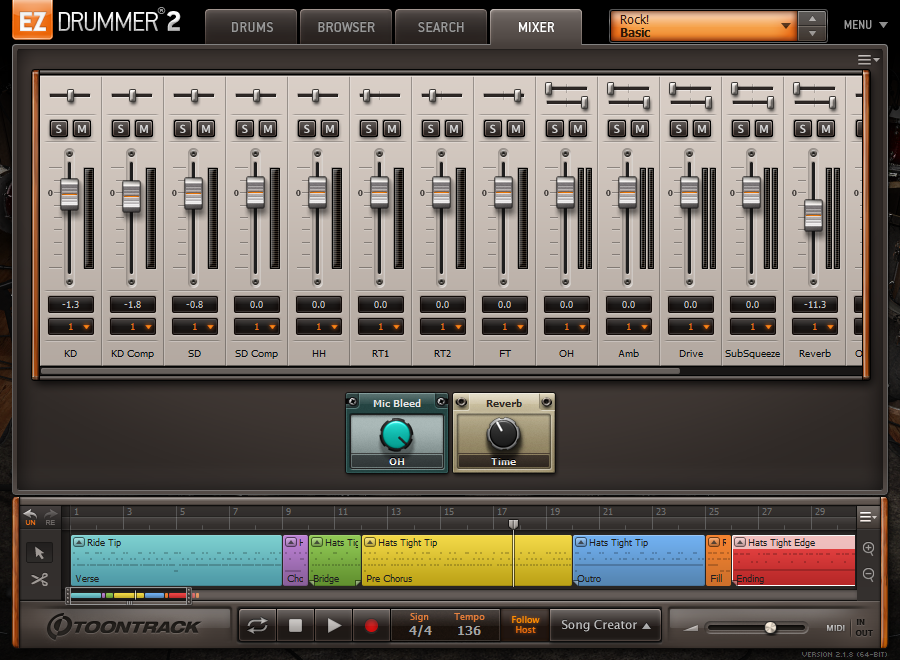Zoom in on the song track
This screenshot has width=900, height=660.
click(x=868, y=548)
